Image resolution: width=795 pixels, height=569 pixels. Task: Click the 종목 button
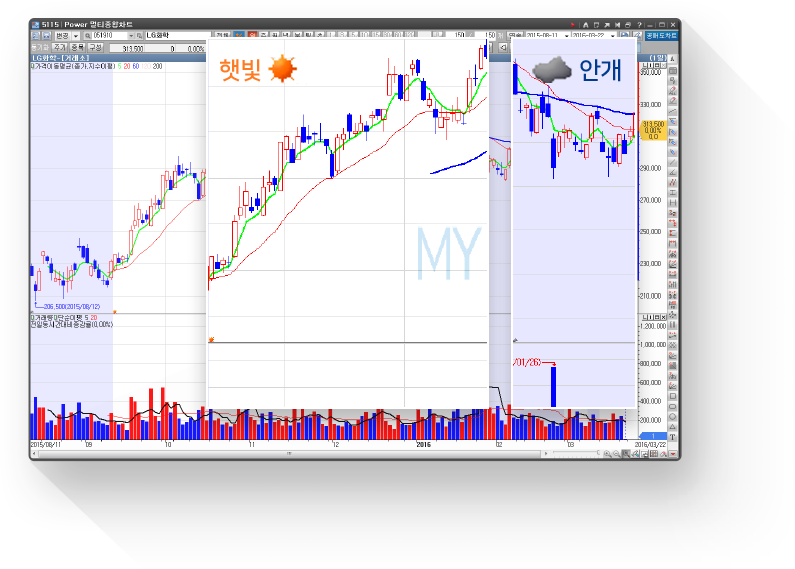(x=78, y=47)
